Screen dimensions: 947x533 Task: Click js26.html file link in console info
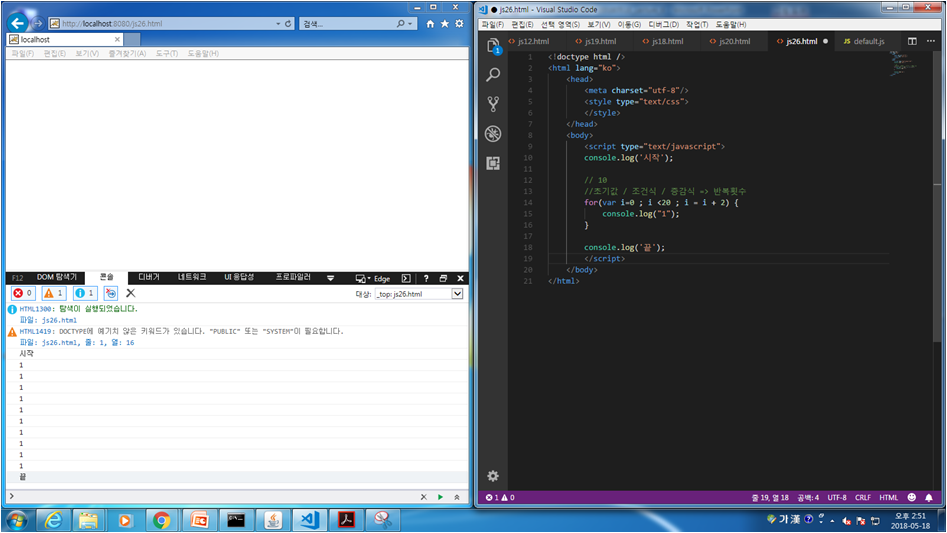(59, 320)
